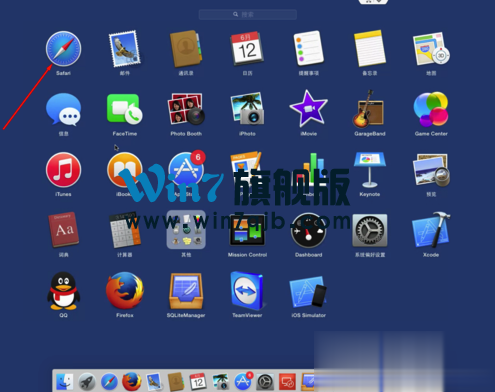Open Game Center
495x392 pixels.
431,109
